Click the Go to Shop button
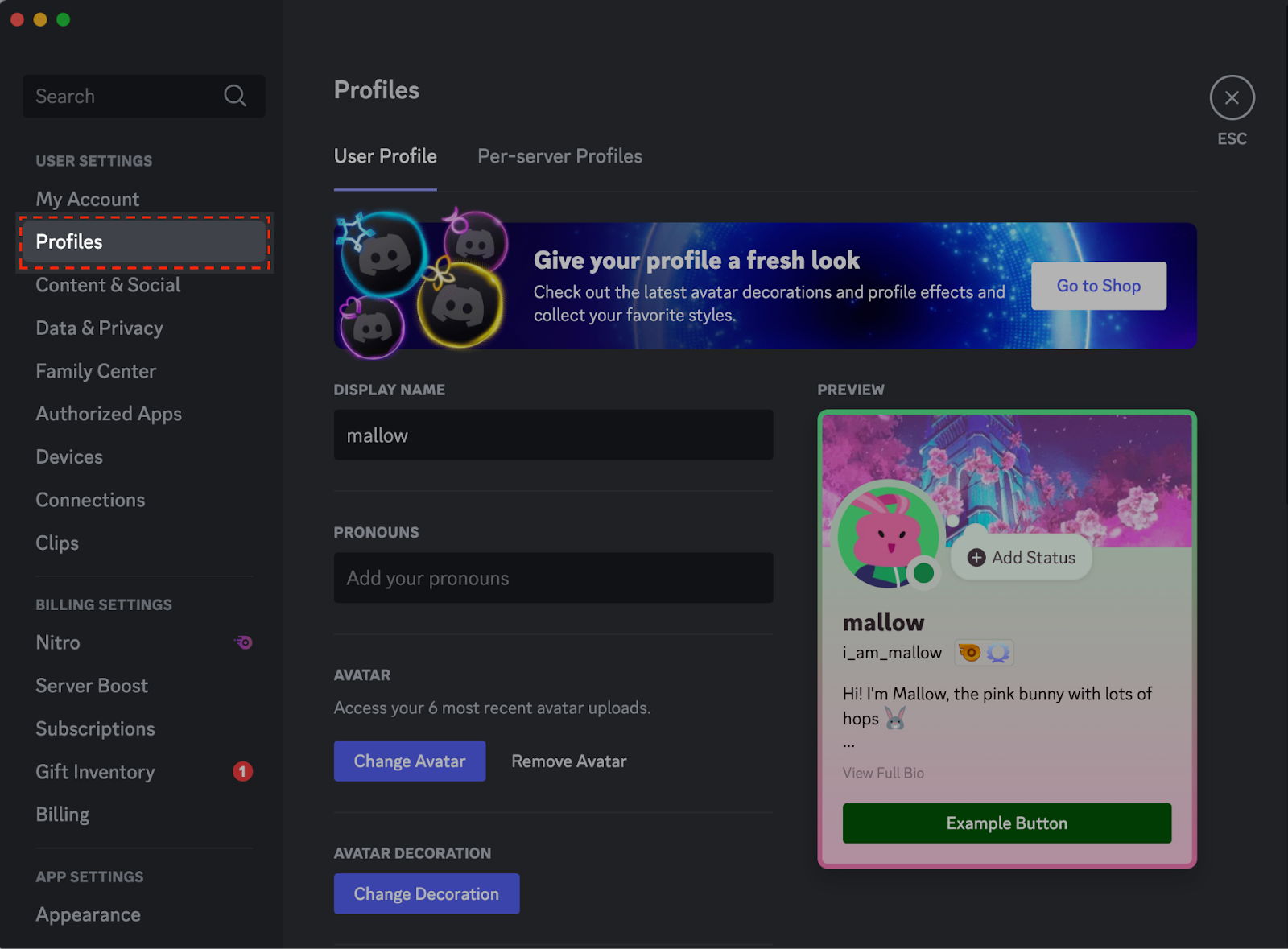 1099,286
